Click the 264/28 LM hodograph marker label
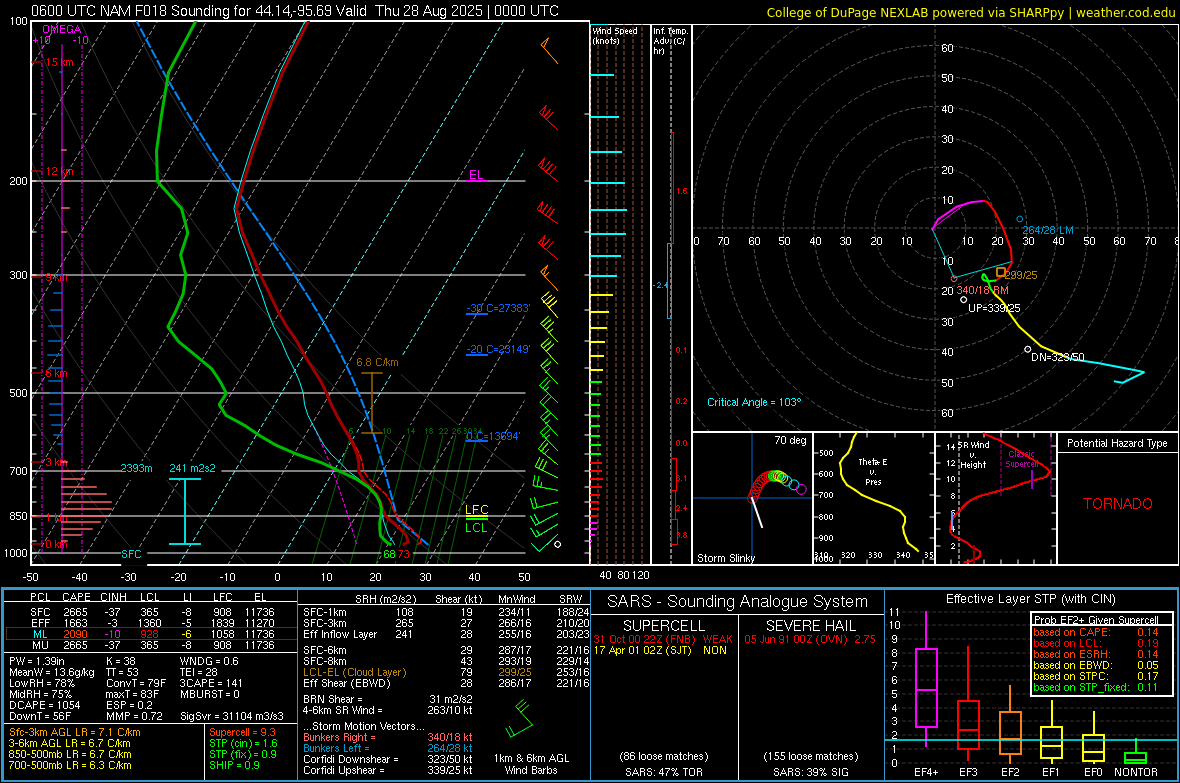Screen dimensions: 1180x783 tap(1048, 230)
